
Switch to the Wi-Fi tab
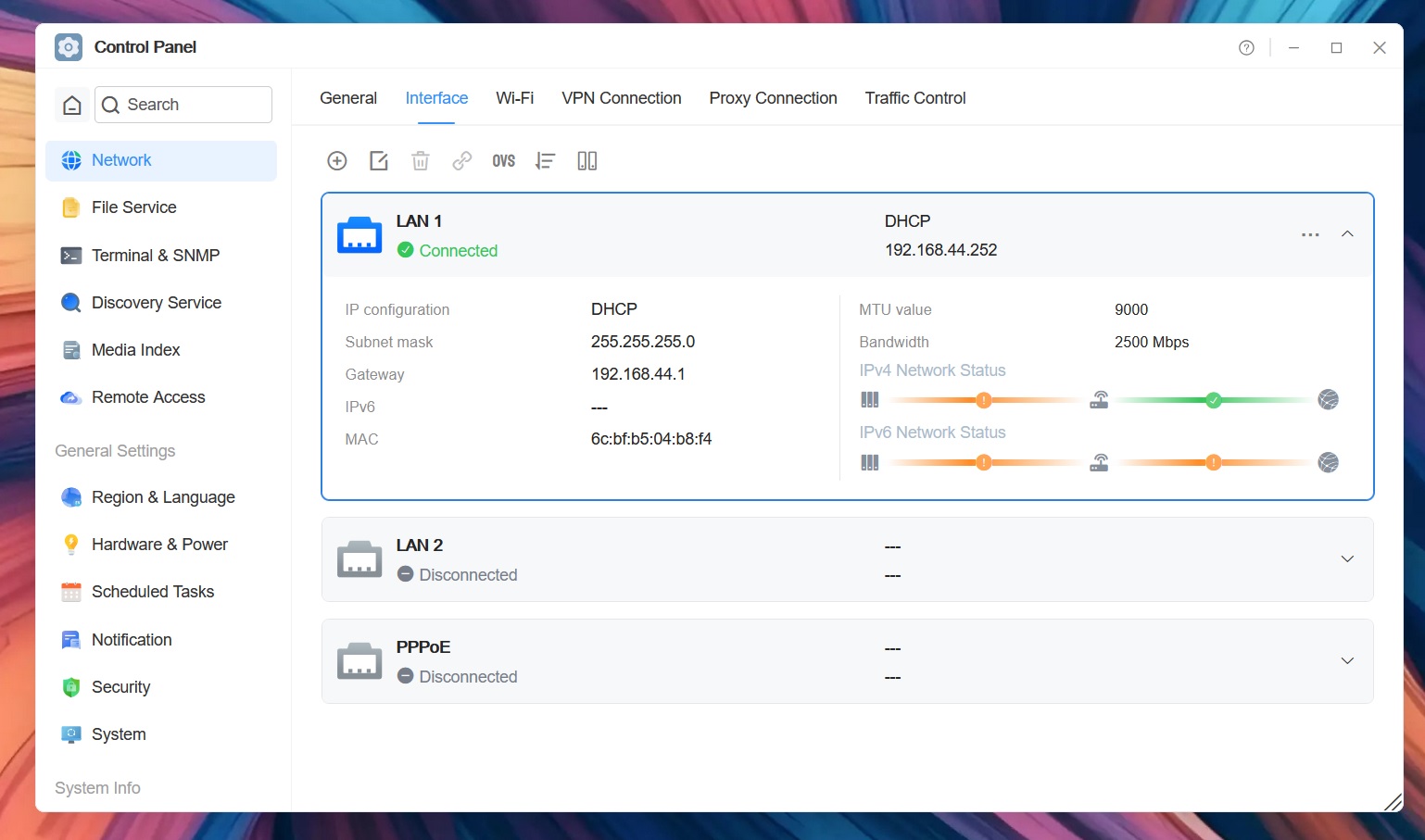(x=515, y=98)
